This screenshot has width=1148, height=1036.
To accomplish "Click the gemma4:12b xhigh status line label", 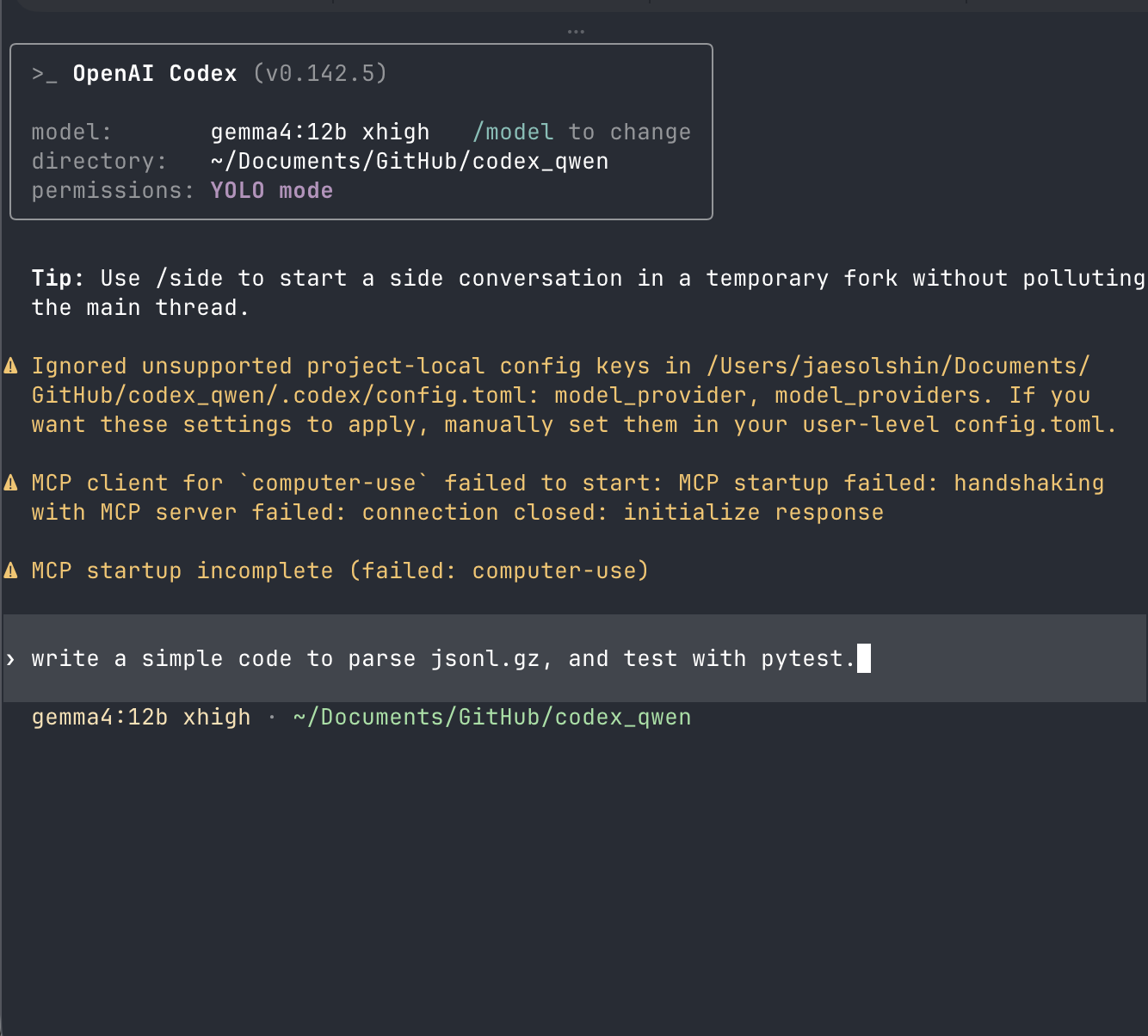I will coord(141,717).
